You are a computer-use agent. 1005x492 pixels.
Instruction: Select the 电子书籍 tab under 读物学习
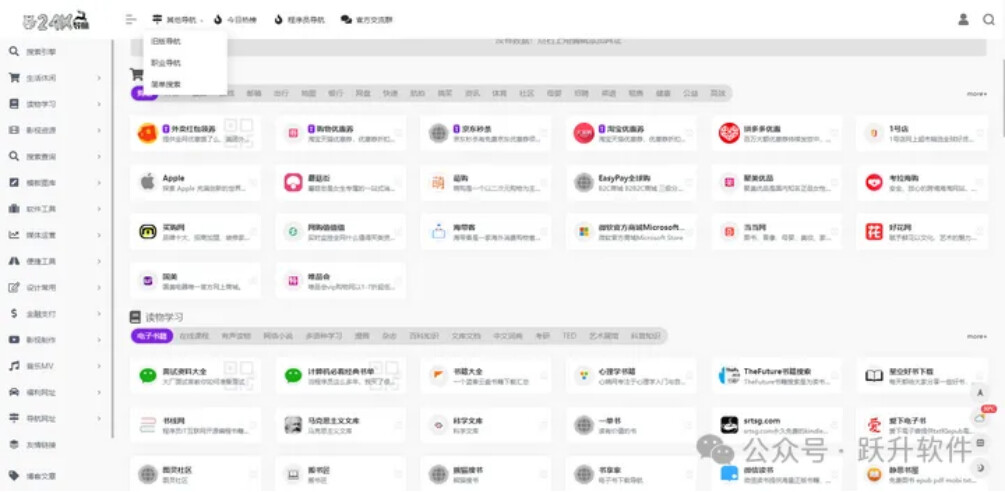tap(152, 336)
